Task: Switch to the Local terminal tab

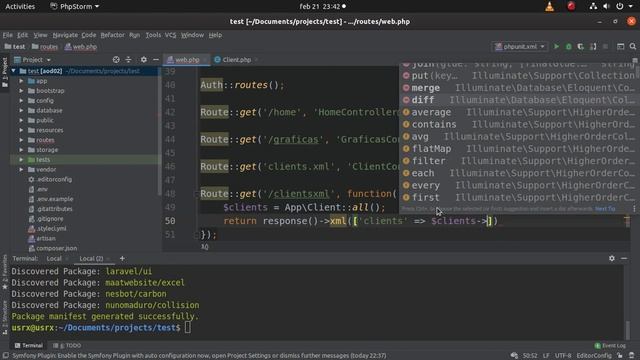Action: click(54, 258)
